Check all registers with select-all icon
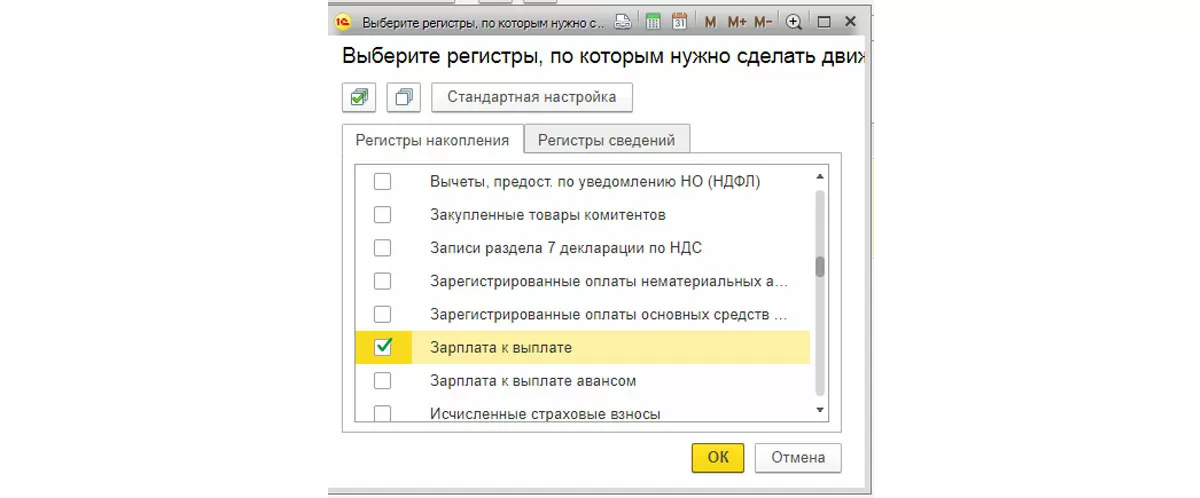This screenshot has height=498, width=1200. [x=358, y=97]
